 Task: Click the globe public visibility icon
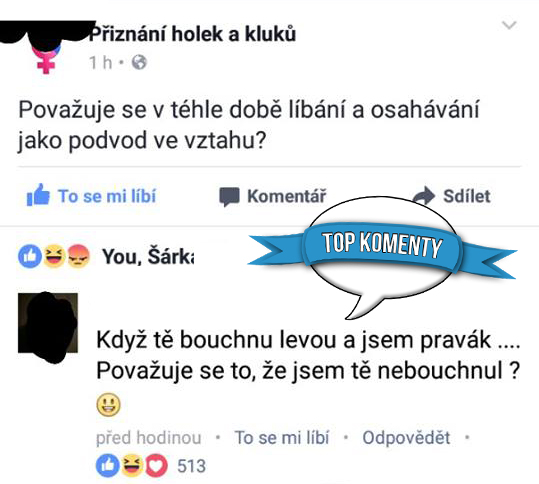point(139,62)
